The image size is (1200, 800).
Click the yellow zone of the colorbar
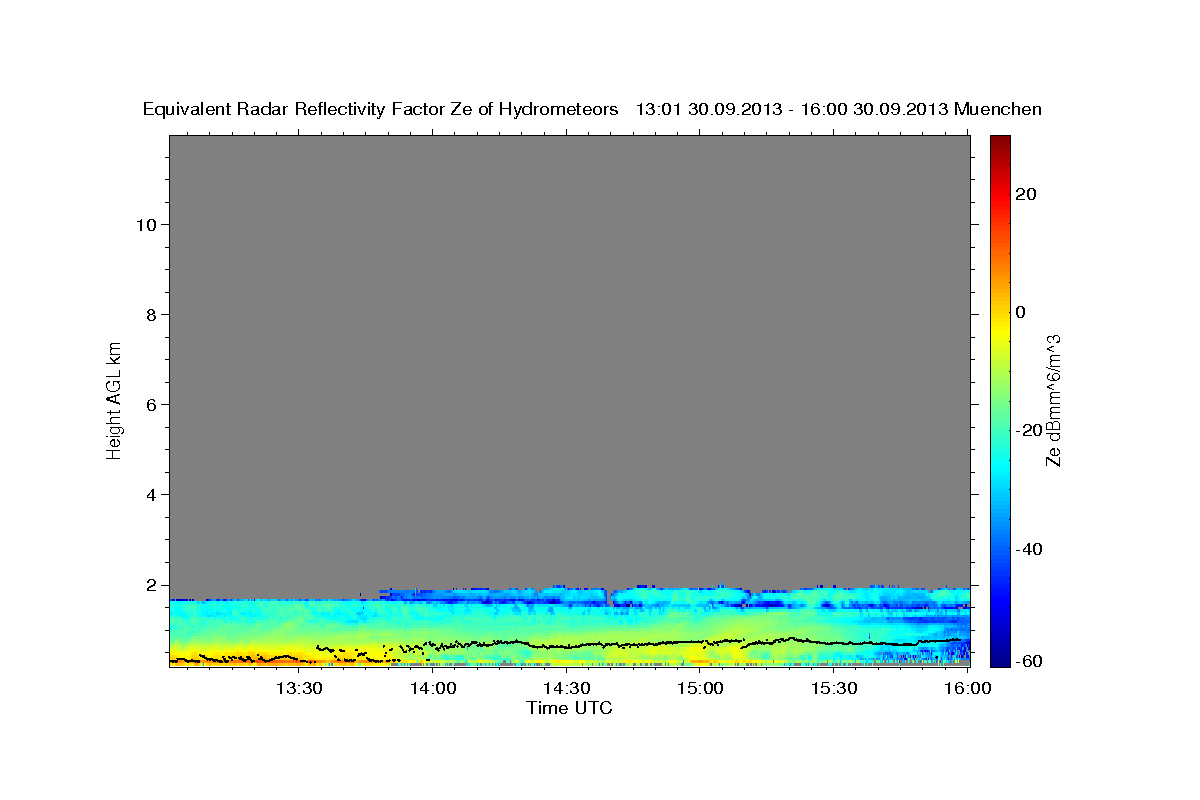[x=1000, y=330]
